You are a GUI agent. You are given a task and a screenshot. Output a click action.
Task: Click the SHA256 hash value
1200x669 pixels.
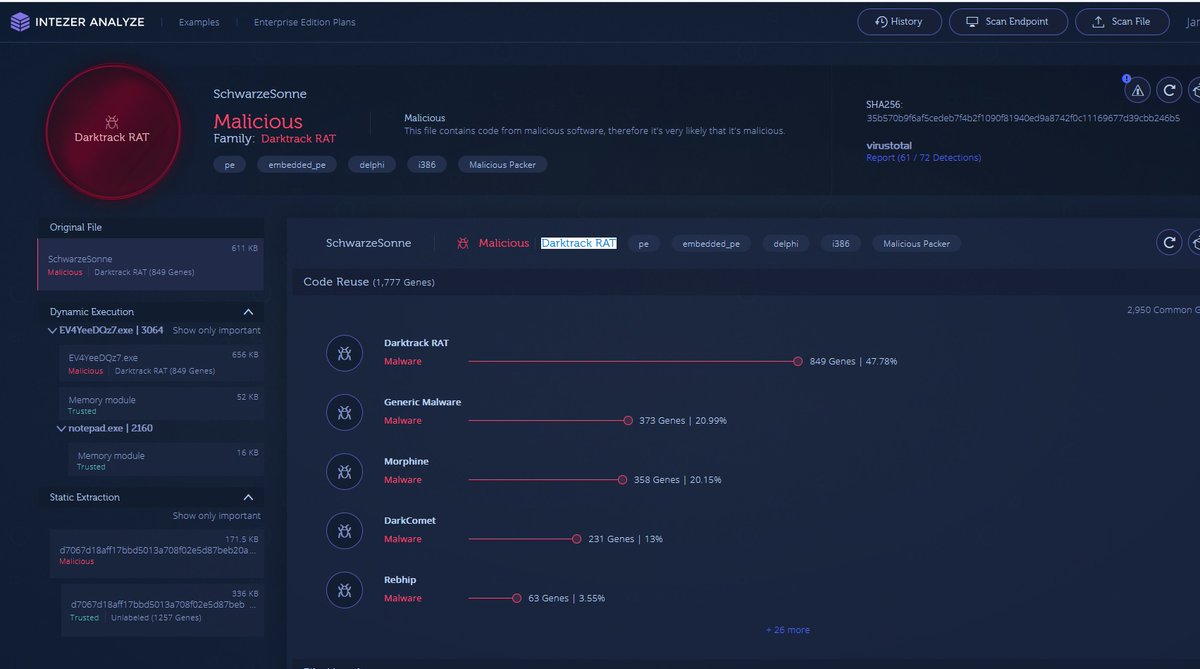[x=1023, y=118]
